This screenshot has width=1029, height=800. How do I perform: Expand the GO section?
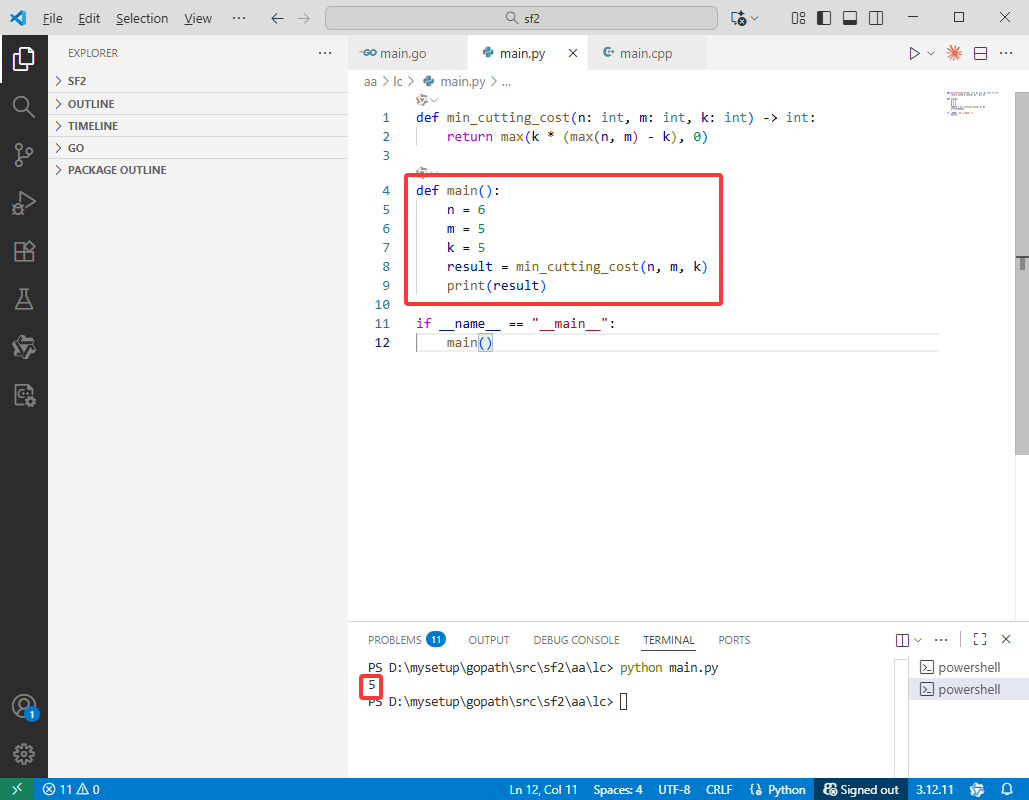tap(198, 148)
